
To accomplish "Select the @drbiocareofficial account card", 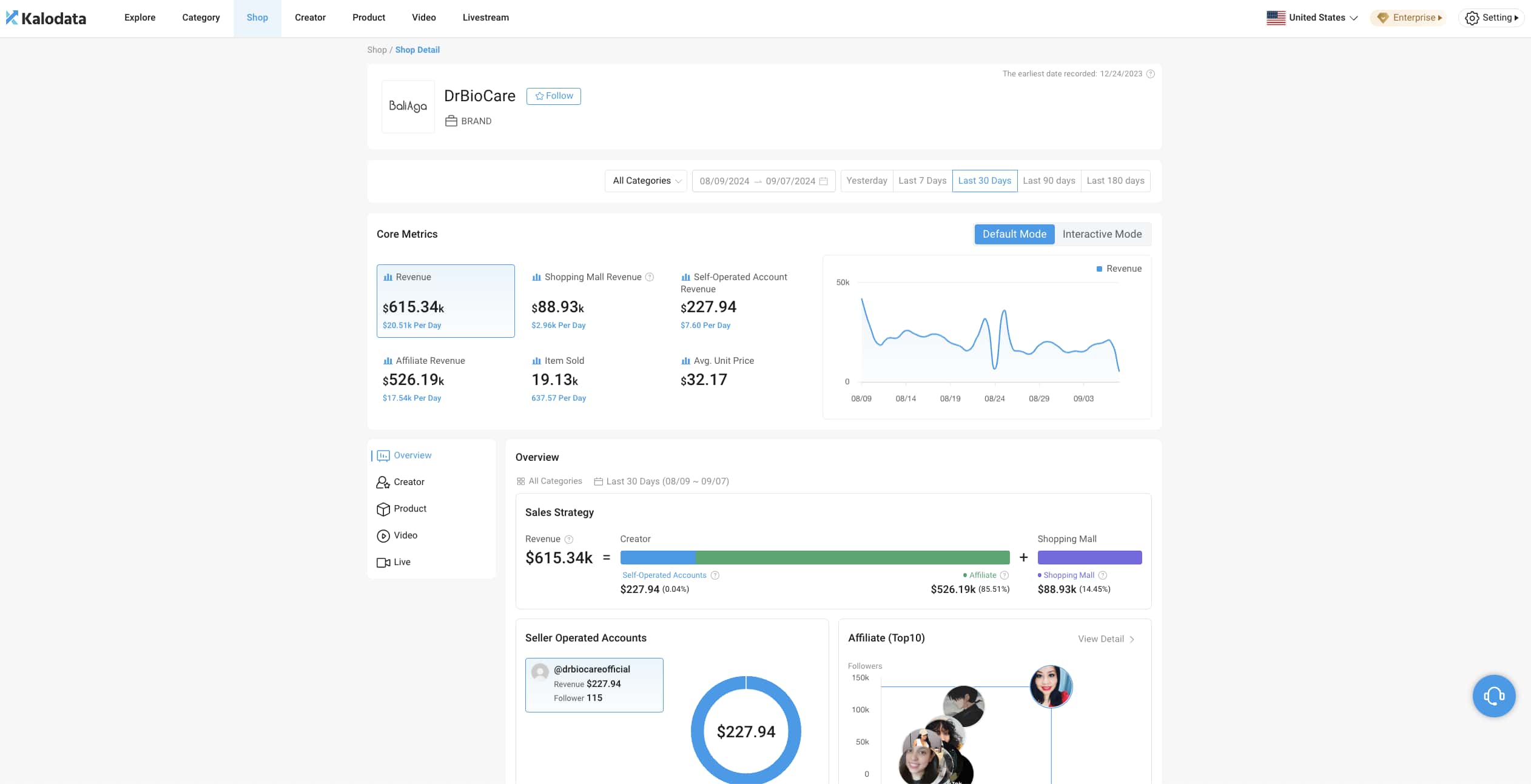I will tap(594, 685).
